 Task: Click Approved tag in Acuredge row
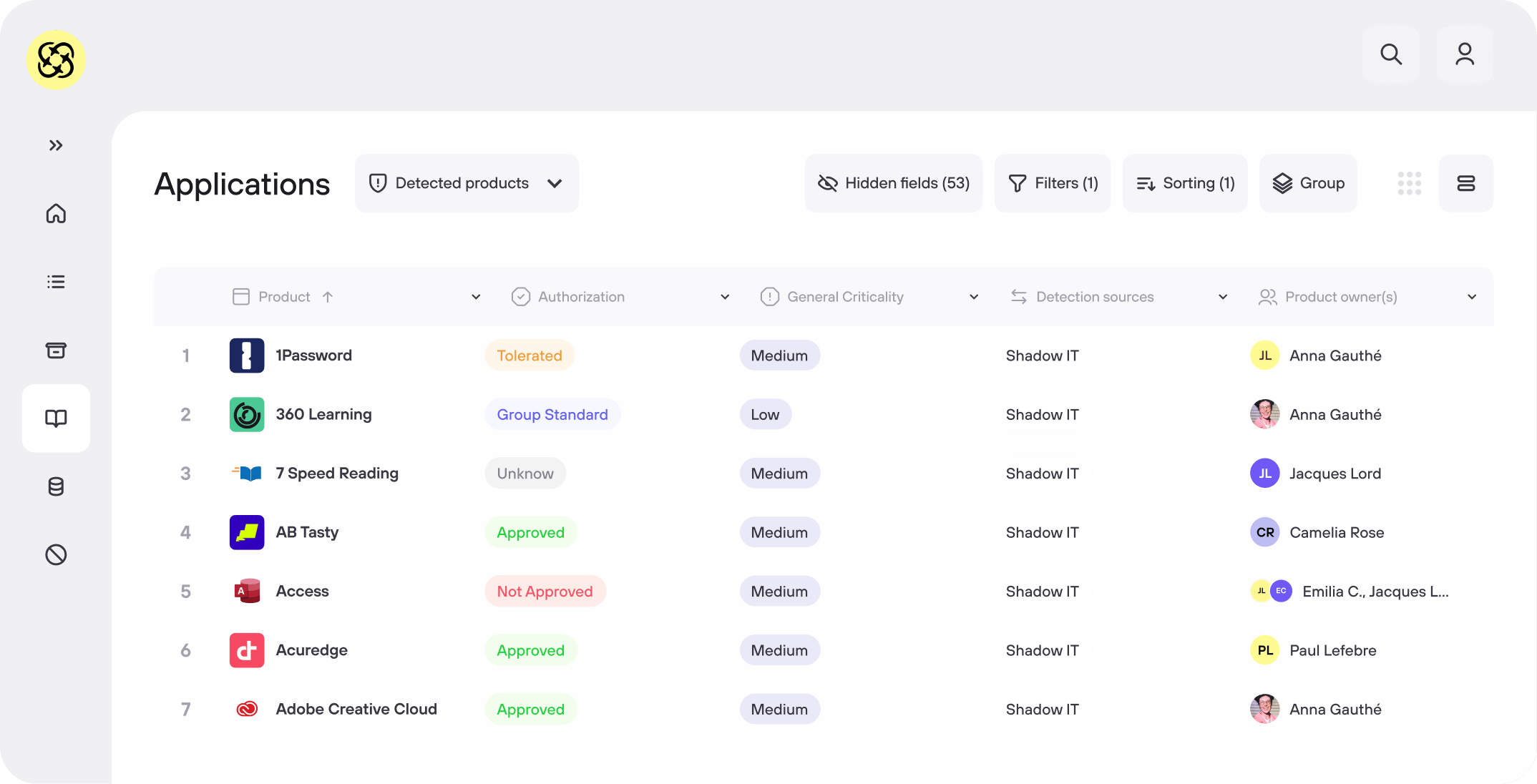[531, 650]
